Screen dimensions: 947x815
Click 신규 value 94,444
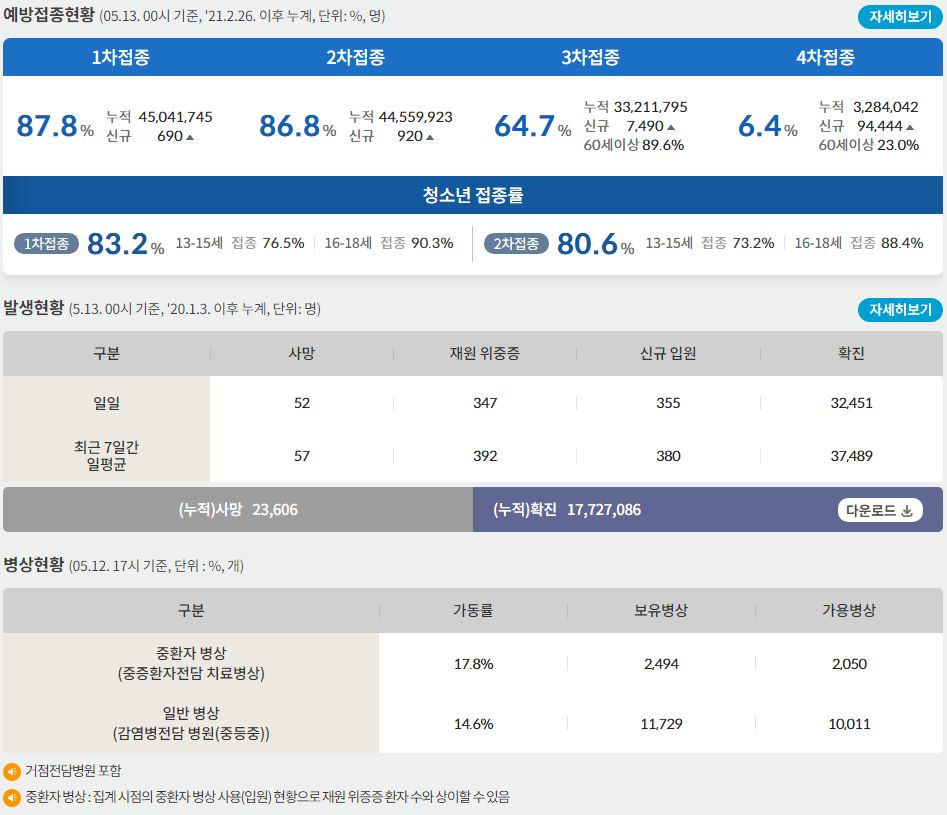[x=880, y=126]
